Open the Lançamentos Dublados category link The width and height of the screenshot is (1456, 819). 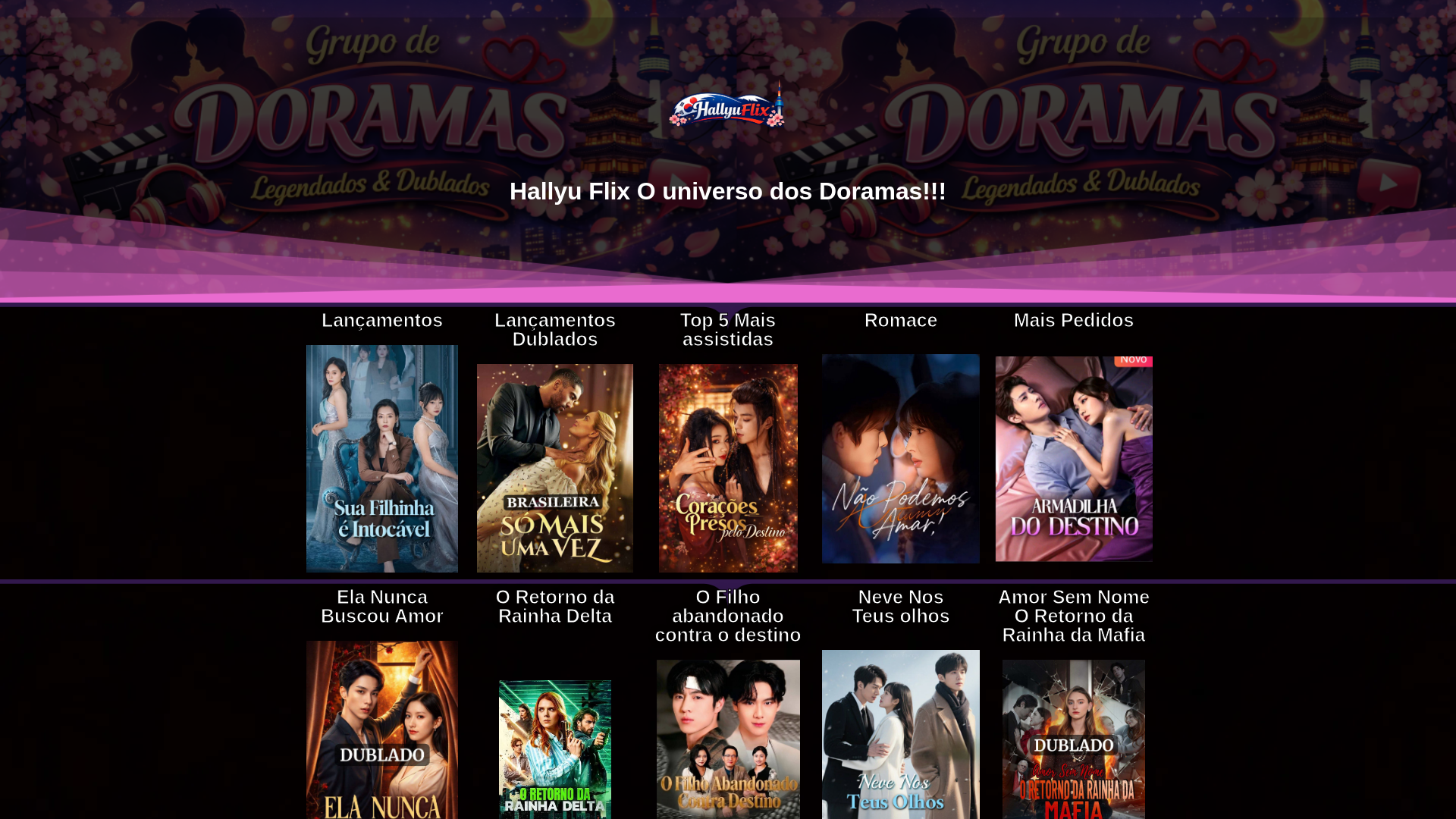click(555, 329)
